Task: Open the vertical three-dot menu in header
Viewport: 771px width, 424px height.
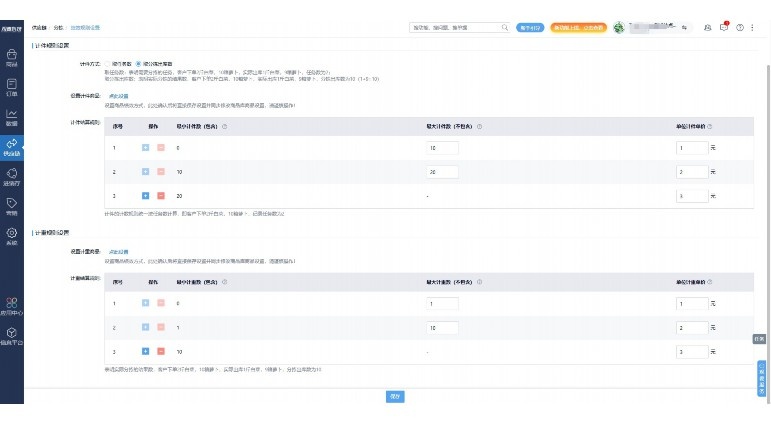Action: tap(752, 28)
